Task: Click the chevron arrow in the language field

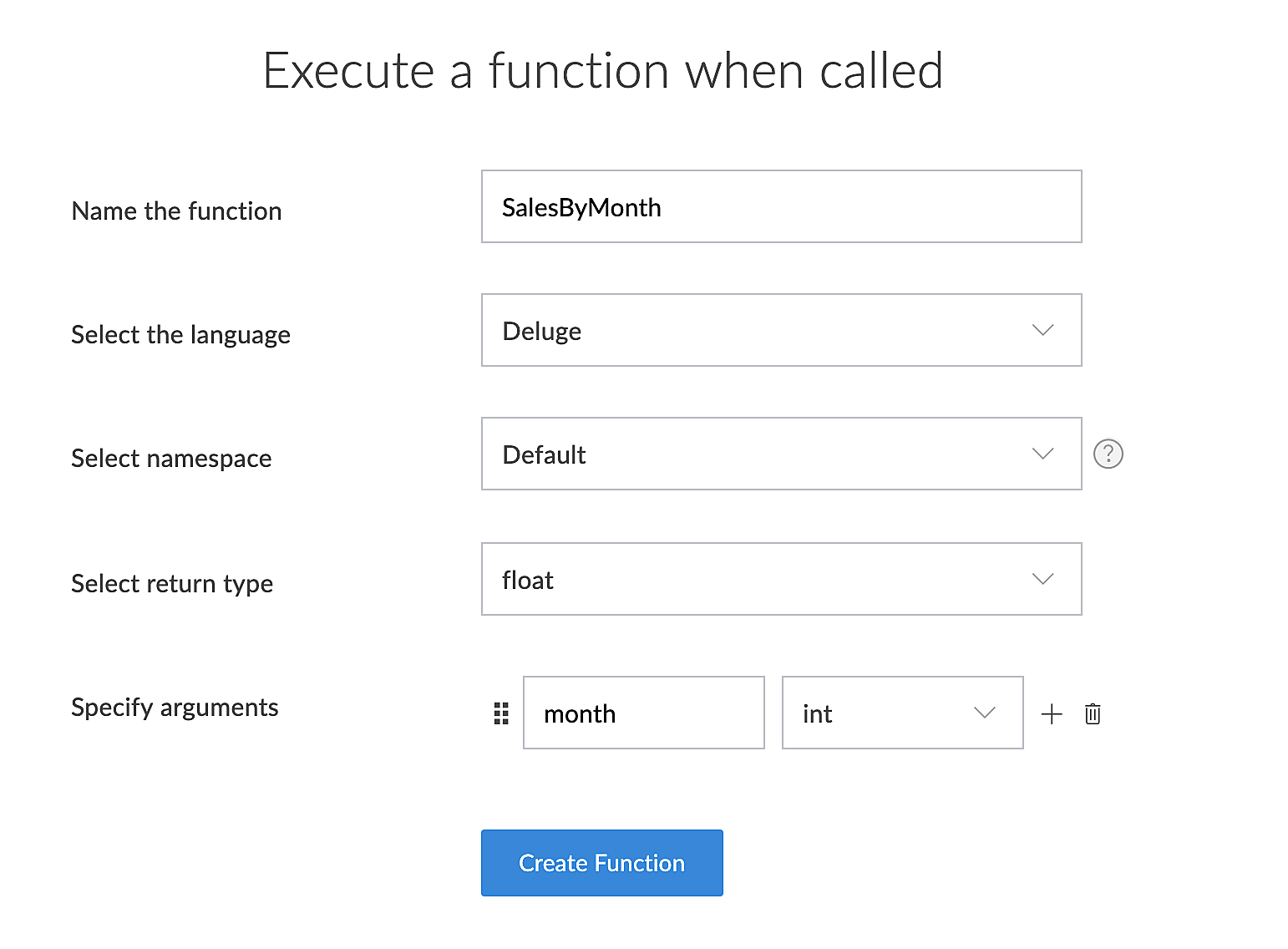Action: click(x=1042, y=330)
